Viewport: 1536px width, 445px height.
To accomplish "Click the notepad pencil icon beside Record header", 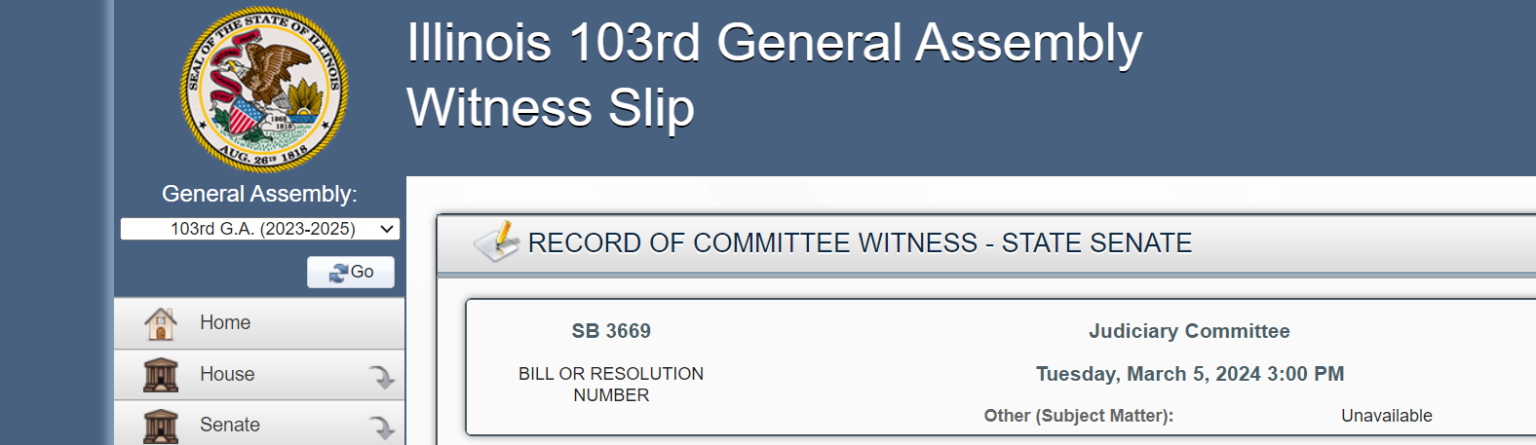I will pos(496,242).
